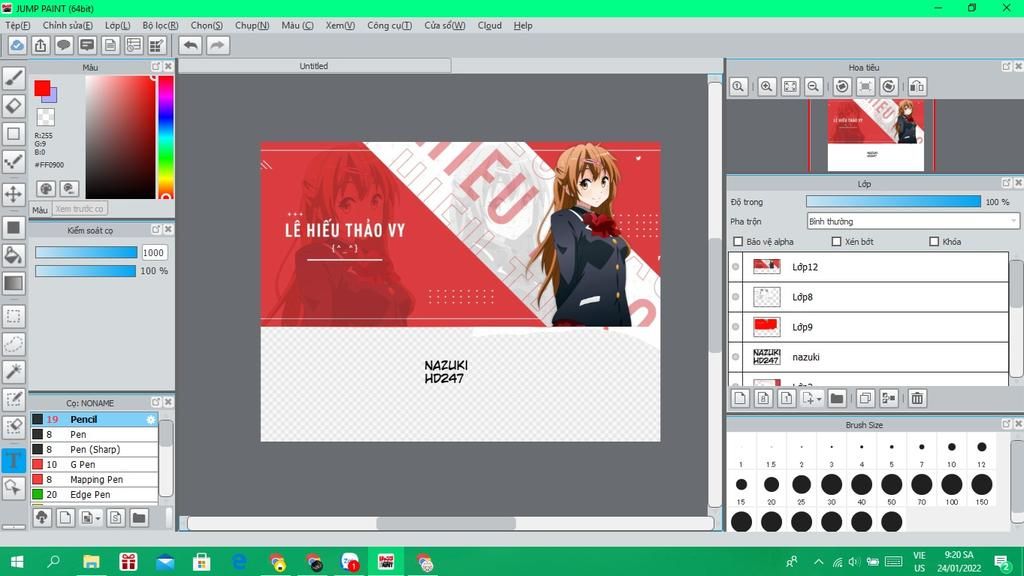
Task: Click the new layer page icon
Action: pos(740,398)
